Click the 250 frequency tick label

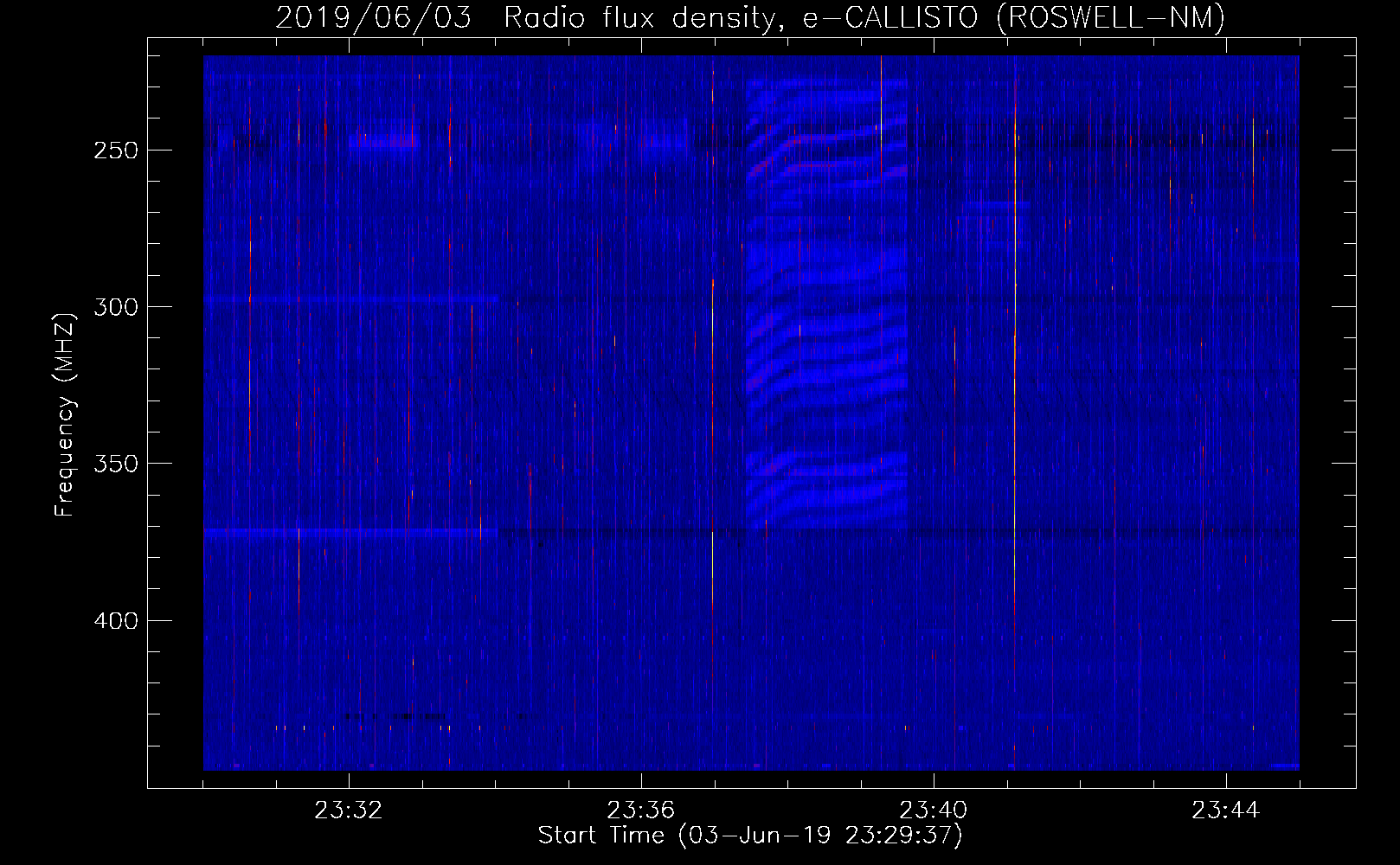click(x=116, y=151)
